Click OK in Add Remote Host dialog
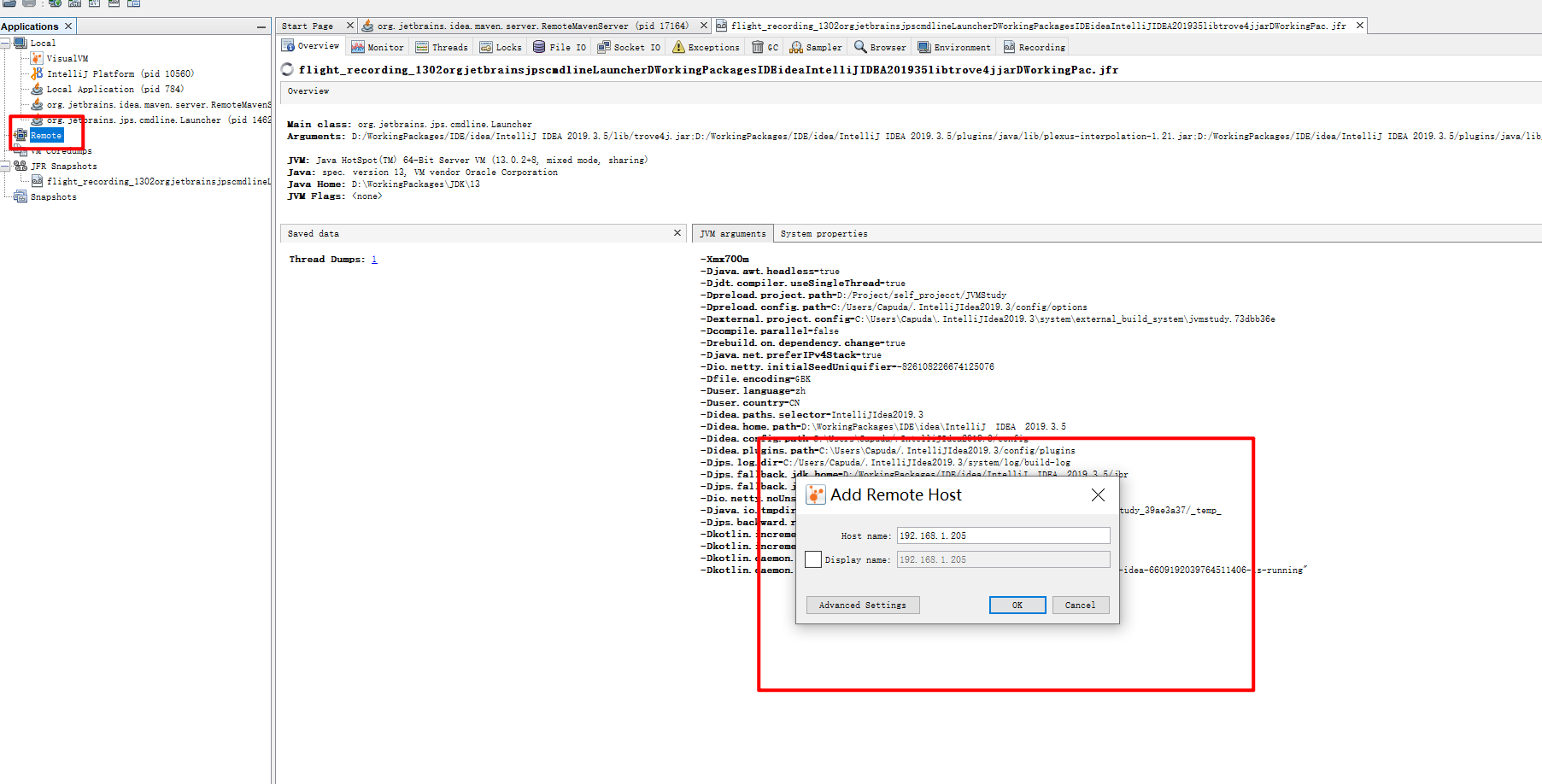Viewport: 1542px width, 784px height. click(1017, 605)
